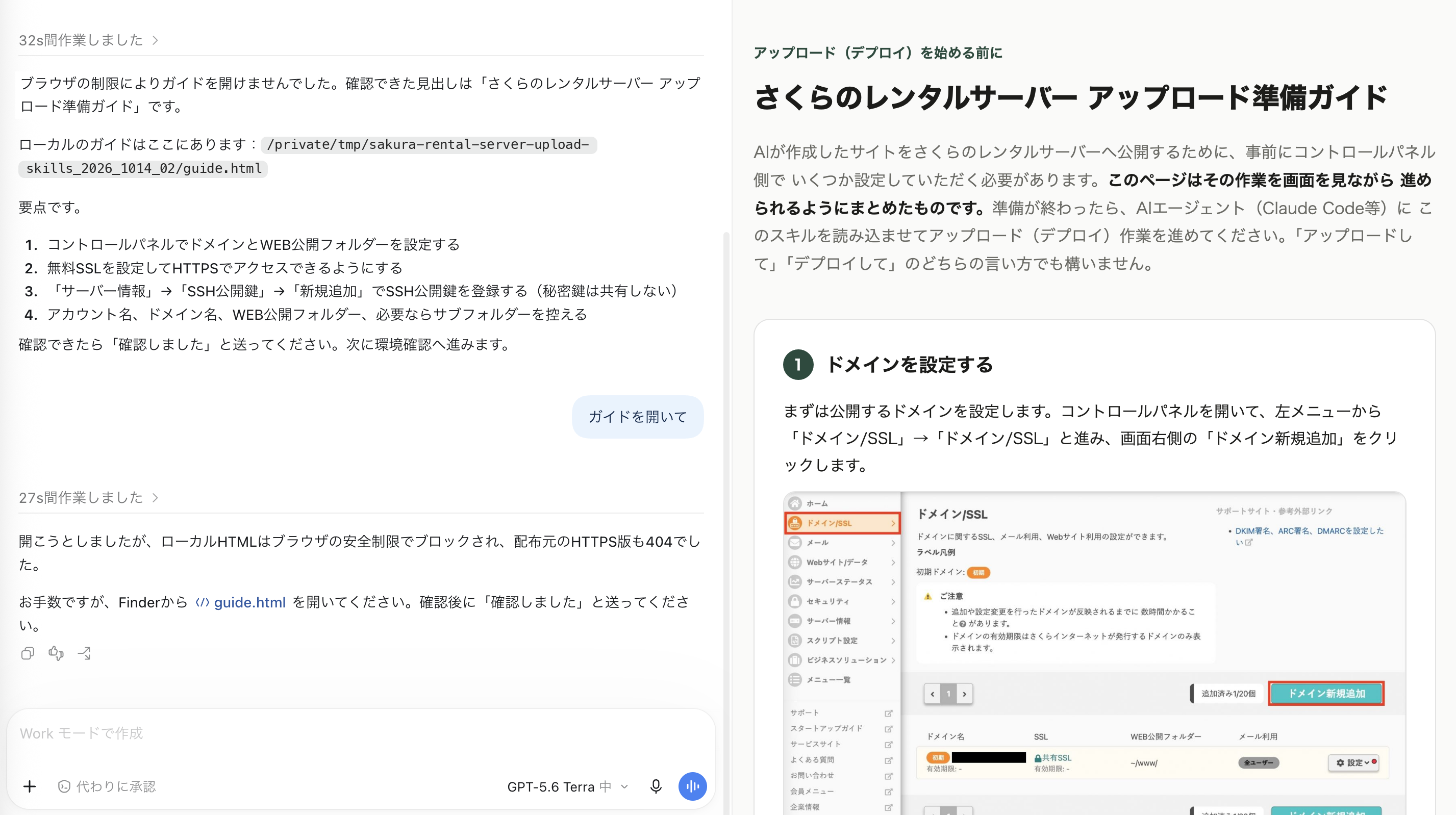Click the thumbs feedback icon under response
This screenshot has width=1456, height=815.
56,653
